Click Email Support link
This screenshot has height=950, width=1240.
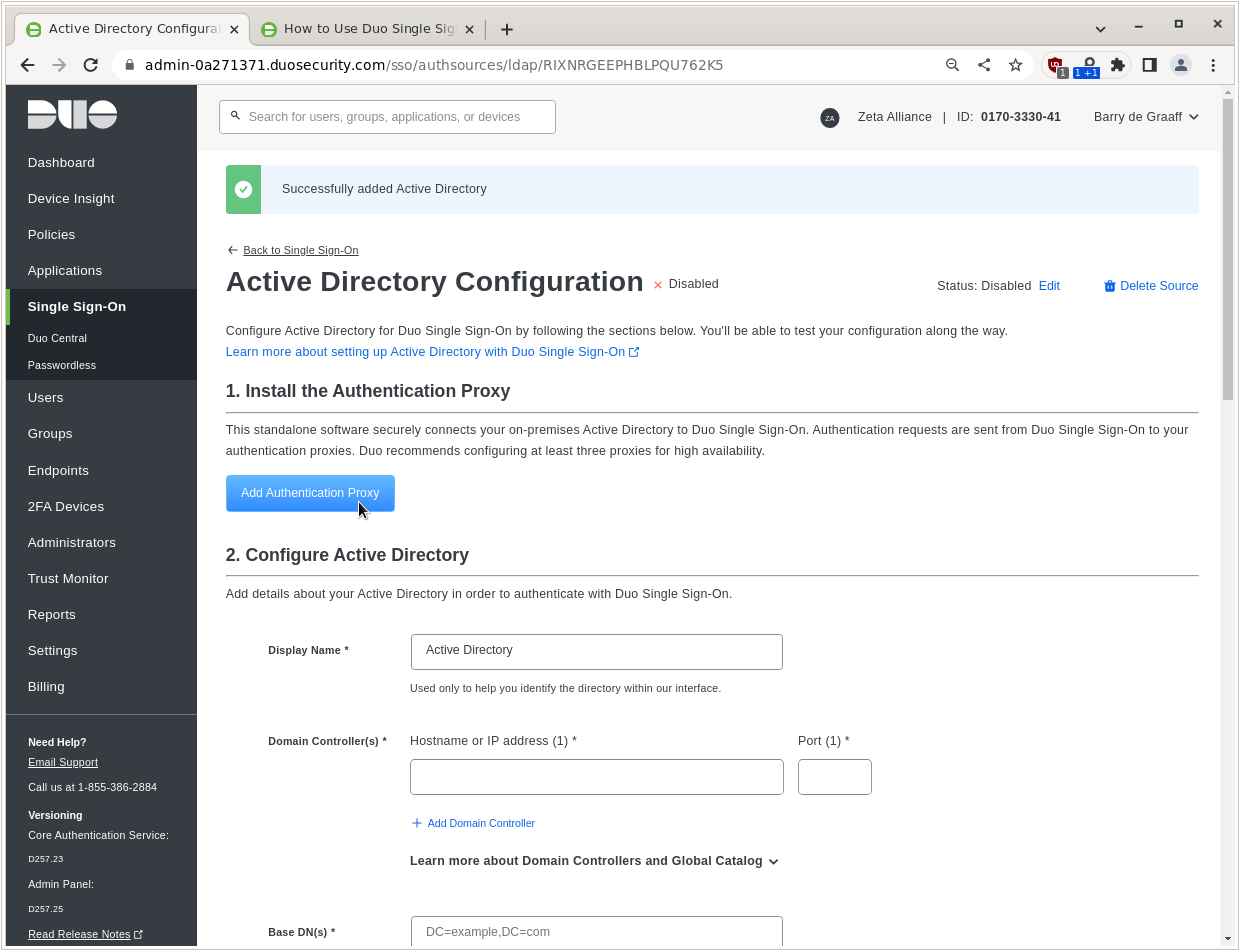tap(63, 762)
